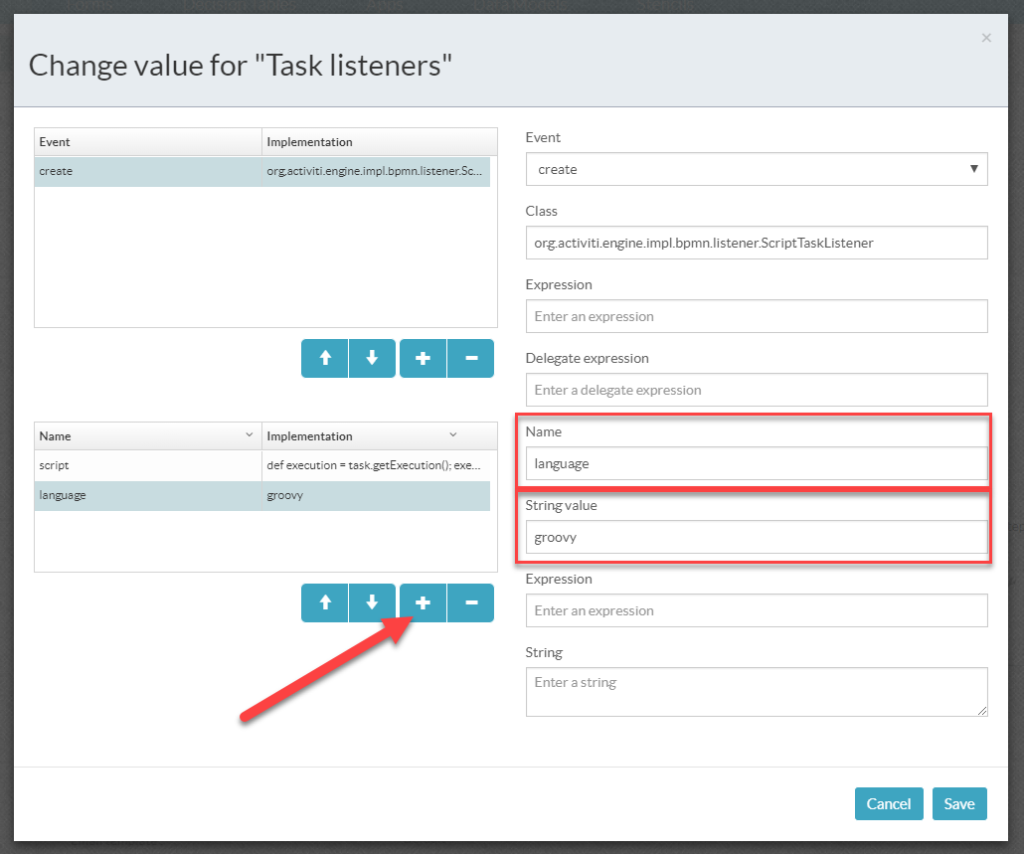
Task: Click the Class input field
Action: (756, 243)
